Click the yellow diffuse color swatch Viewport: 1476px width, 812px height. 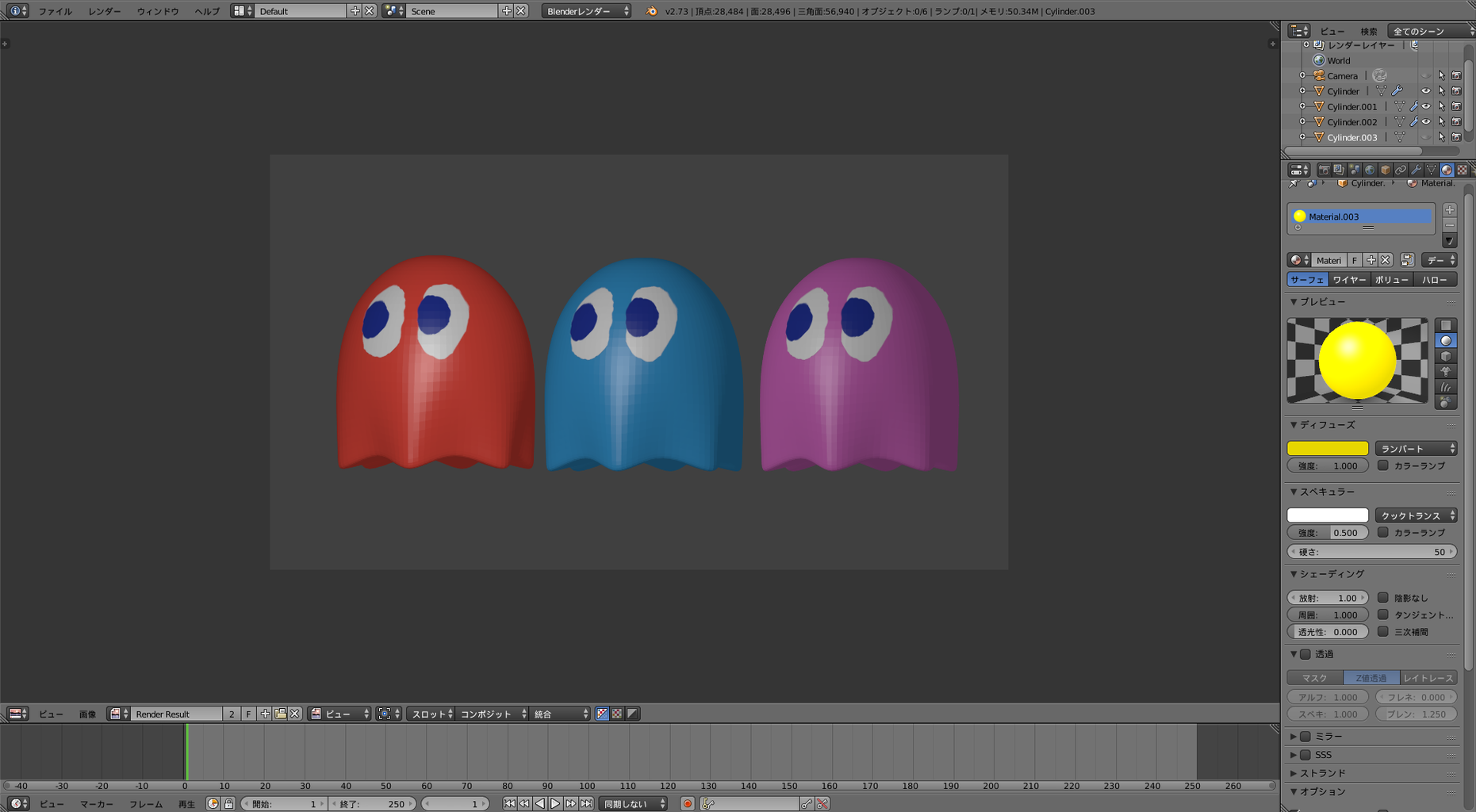(1327, 449)
